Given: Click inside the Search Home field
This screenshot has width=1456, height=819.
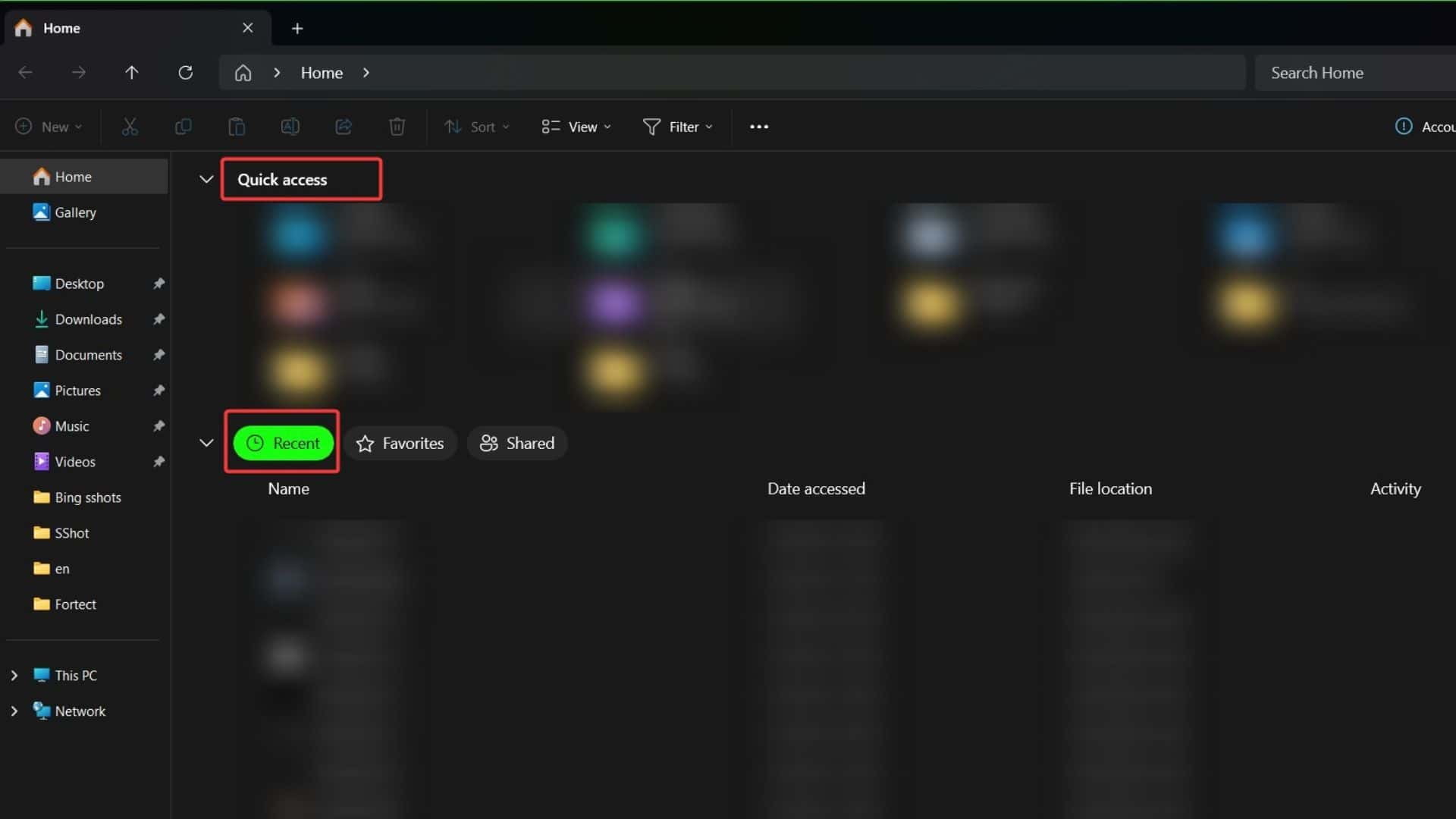Looking at the screenshot, I should (1357, 72).
